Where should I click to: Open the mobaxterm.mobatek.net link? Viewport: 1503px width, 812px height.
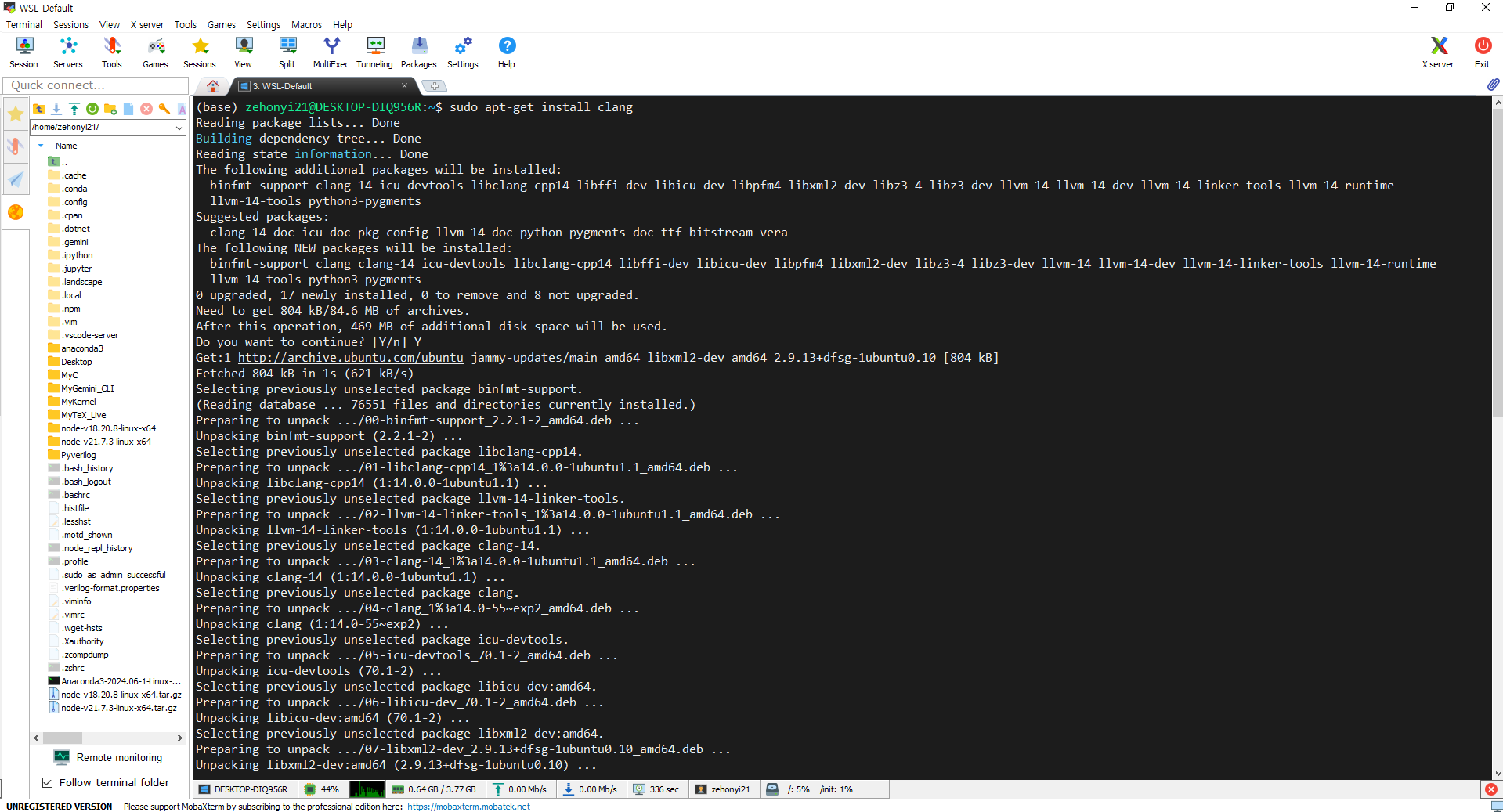pyautogui.click(x=468, y=807)
